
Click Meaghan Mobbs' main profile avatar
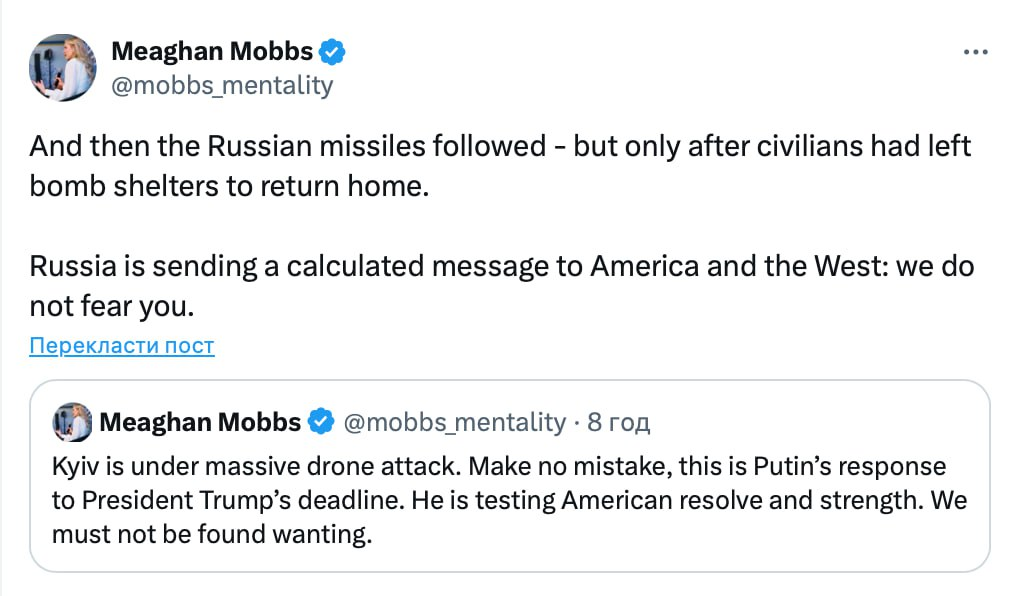click(63, 67)
